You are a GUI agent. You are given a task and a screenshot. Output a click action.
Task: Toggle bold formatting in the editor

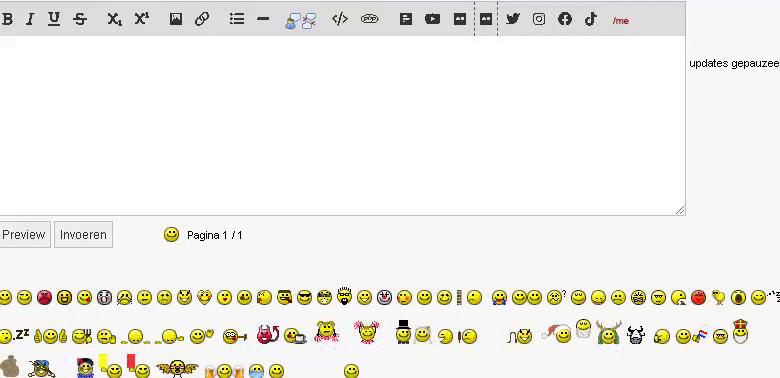click(x=7, y=19)
